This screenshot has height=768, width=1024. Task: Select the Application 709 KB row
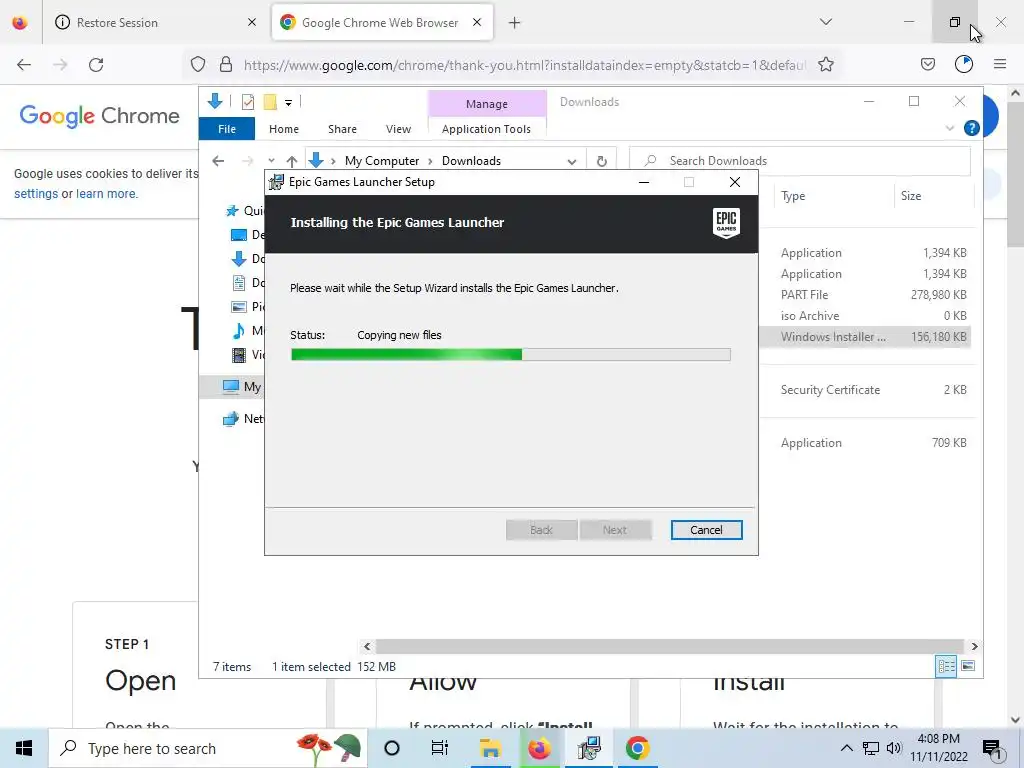pos(865,443)
